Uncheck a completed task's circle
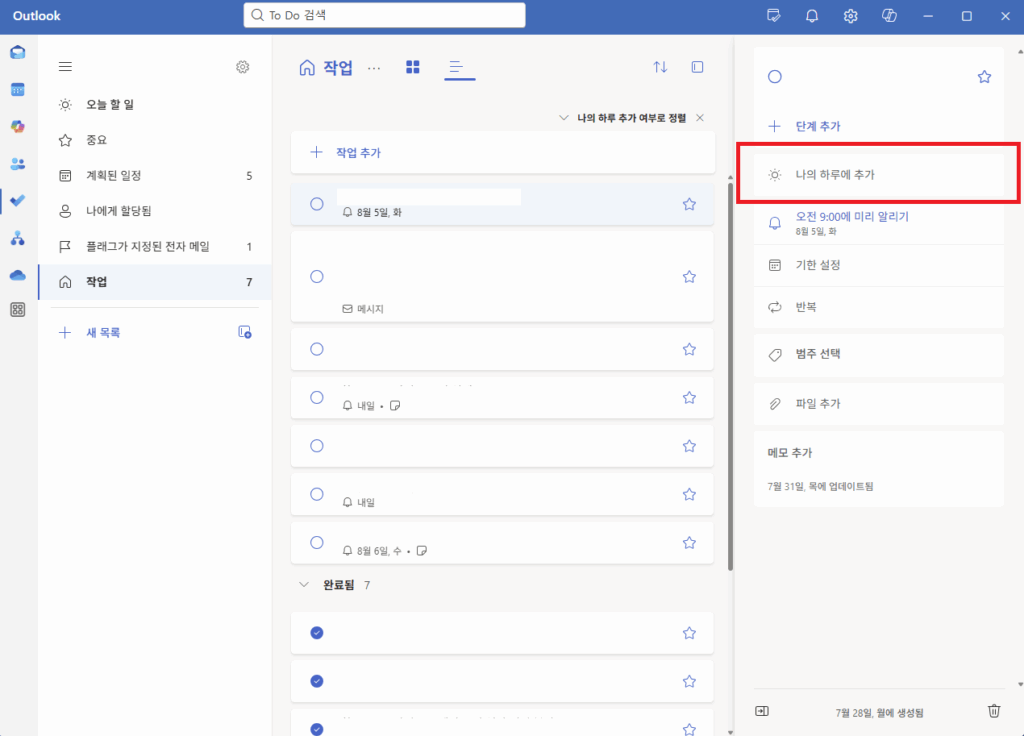The width and height of the screenshot is (1024, 736). click(x=317, y=633)
